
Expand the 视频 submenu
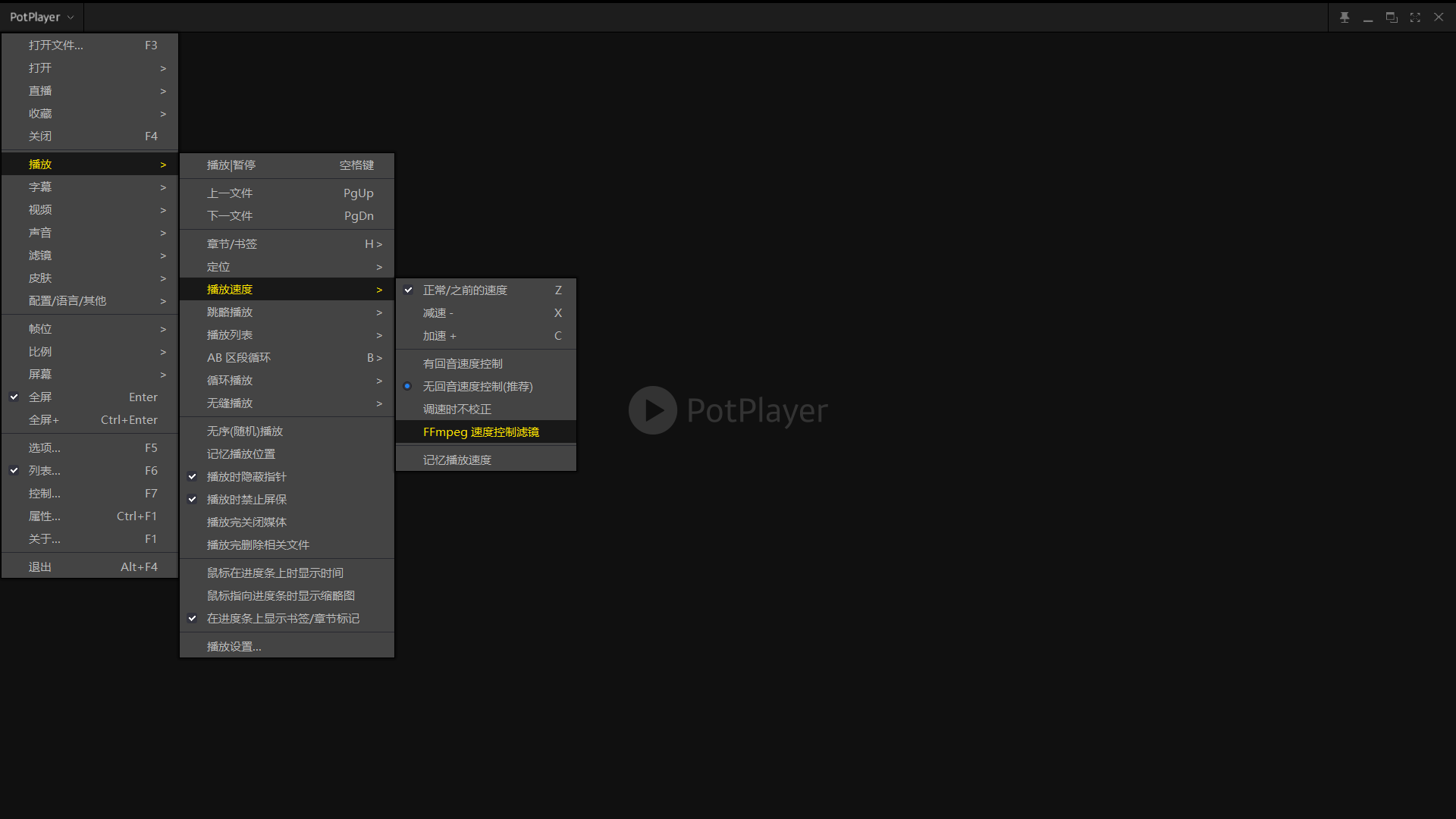90,209
